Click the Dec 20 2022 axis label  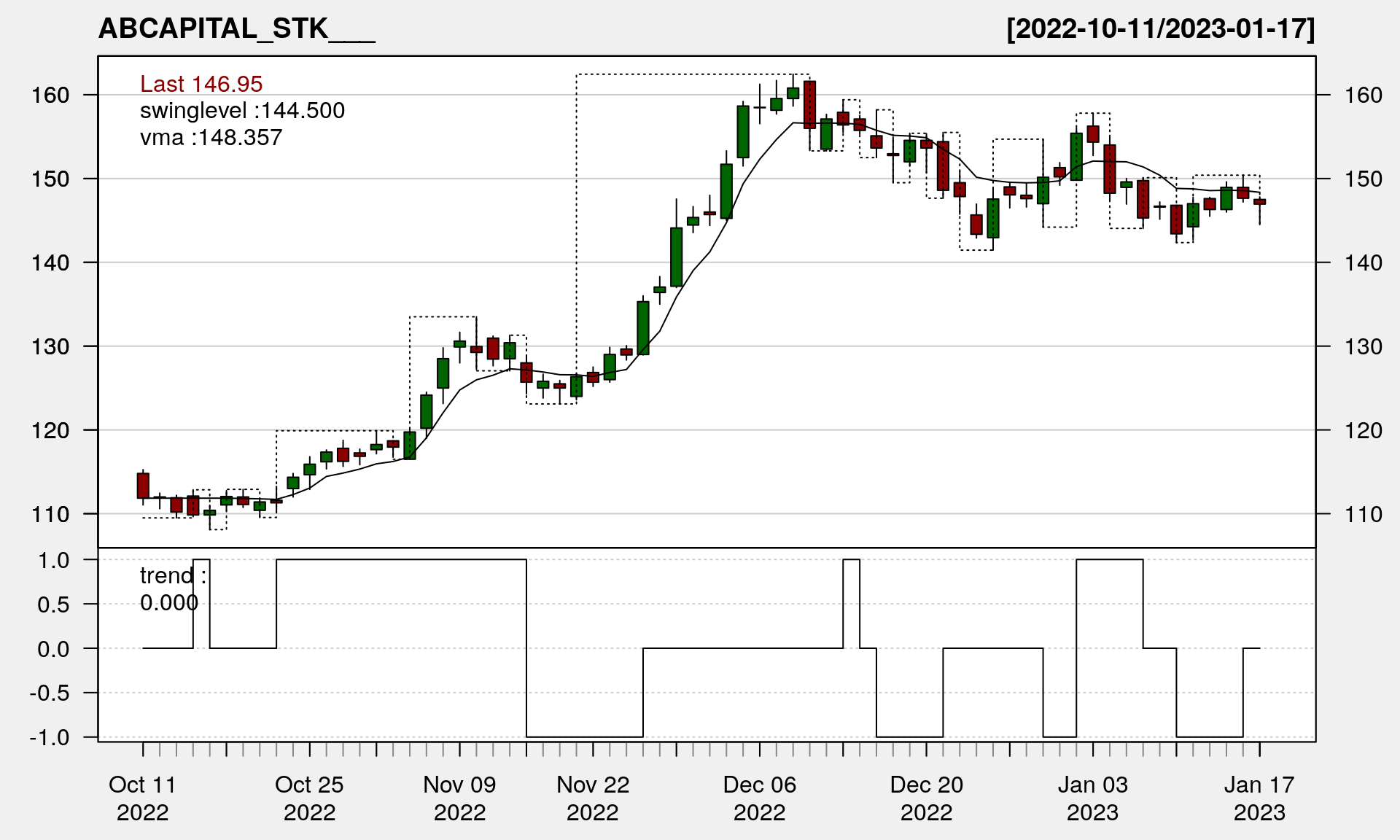pyautogui.click(x=926, y=798)
